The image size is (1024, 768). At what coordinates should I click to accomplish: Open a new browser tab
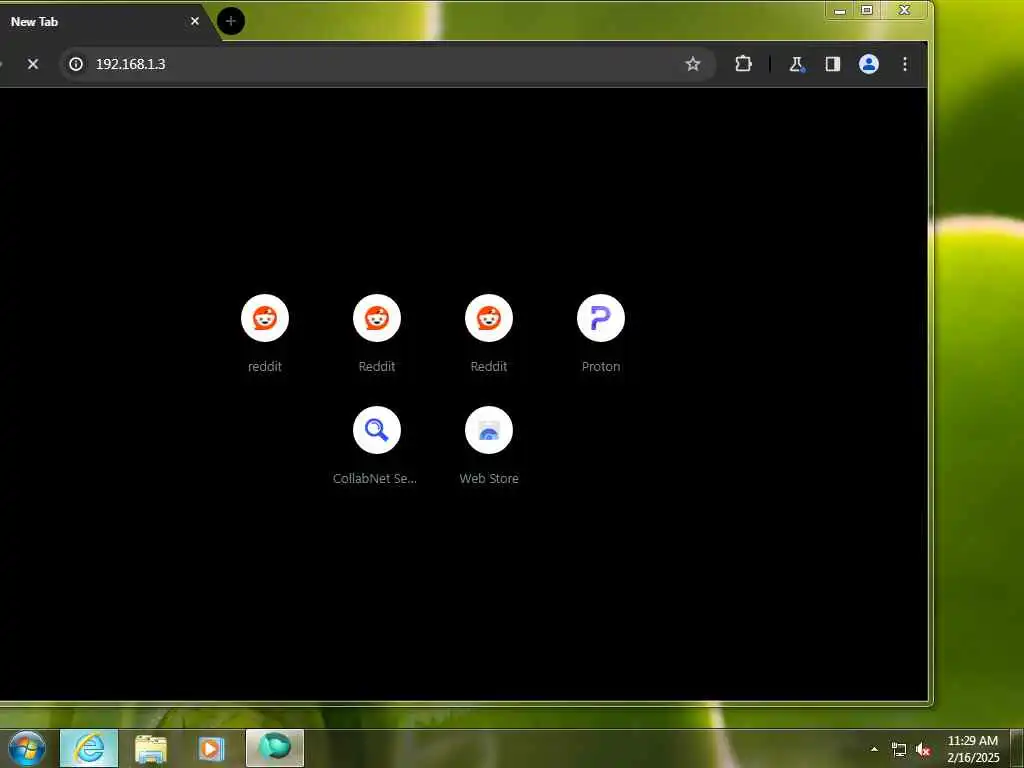click(231, 21)
